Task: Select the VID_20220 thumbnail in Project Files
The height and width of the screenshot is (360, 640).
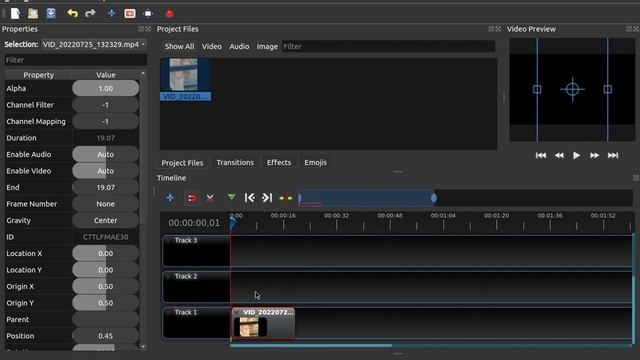Action: (185, 79)
